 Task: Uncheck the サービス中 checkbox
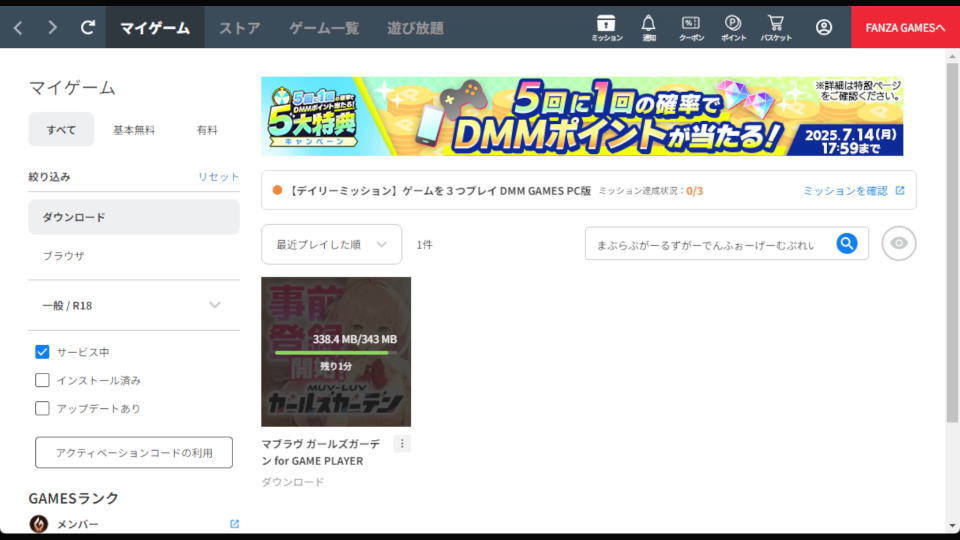(42, 352)
